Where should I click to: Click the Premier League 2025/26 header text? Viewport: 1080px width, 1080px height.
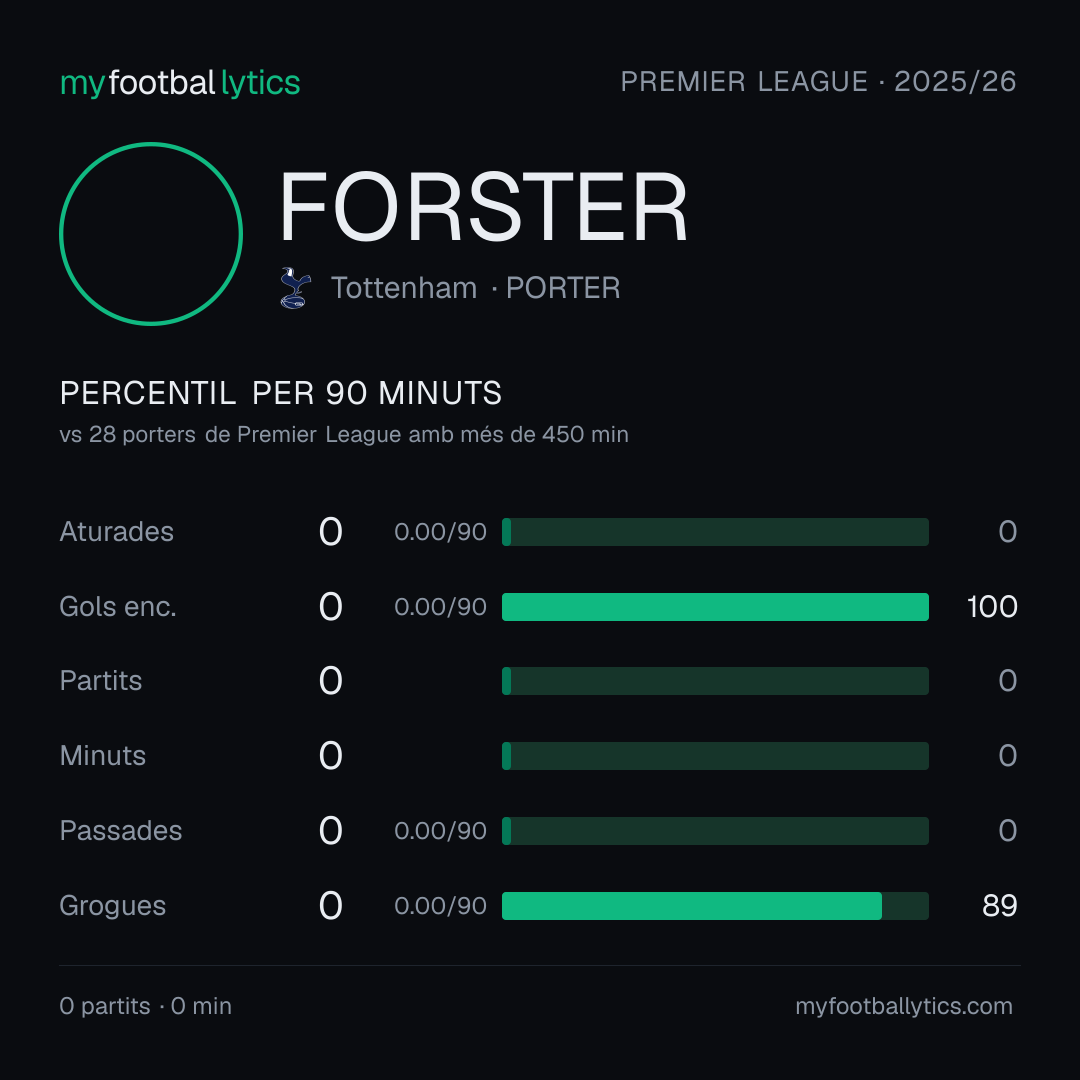click(818, 82)
